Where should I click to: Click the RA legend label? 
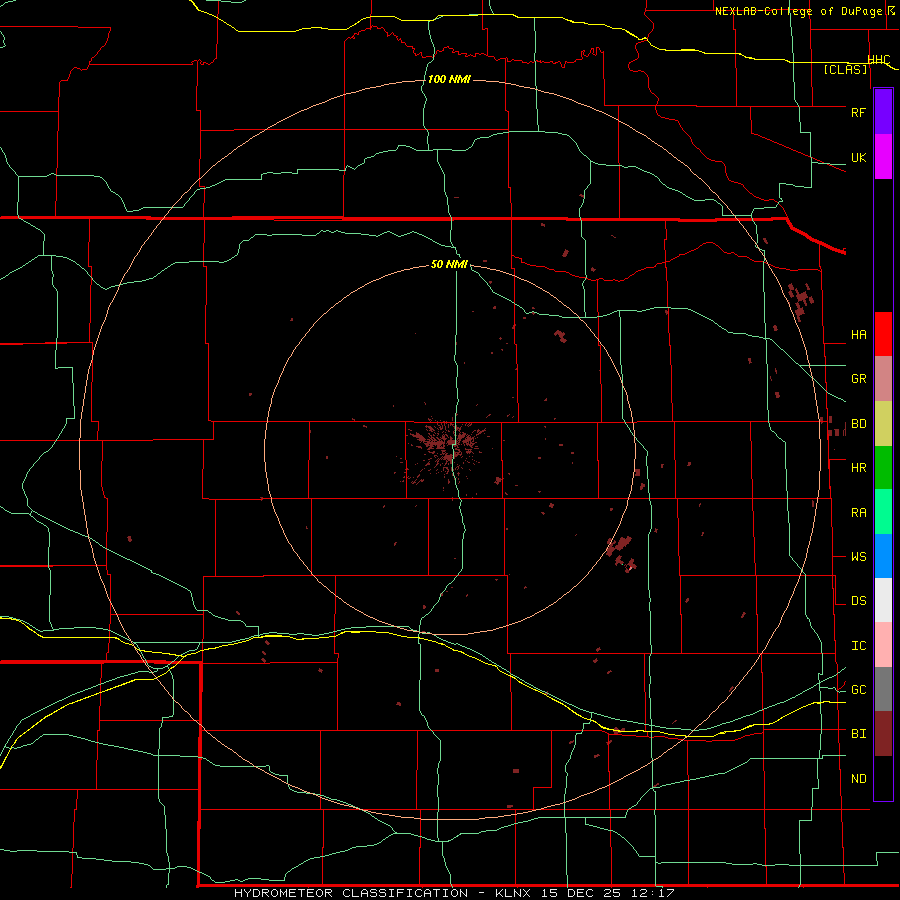click(x=858, y=513)
